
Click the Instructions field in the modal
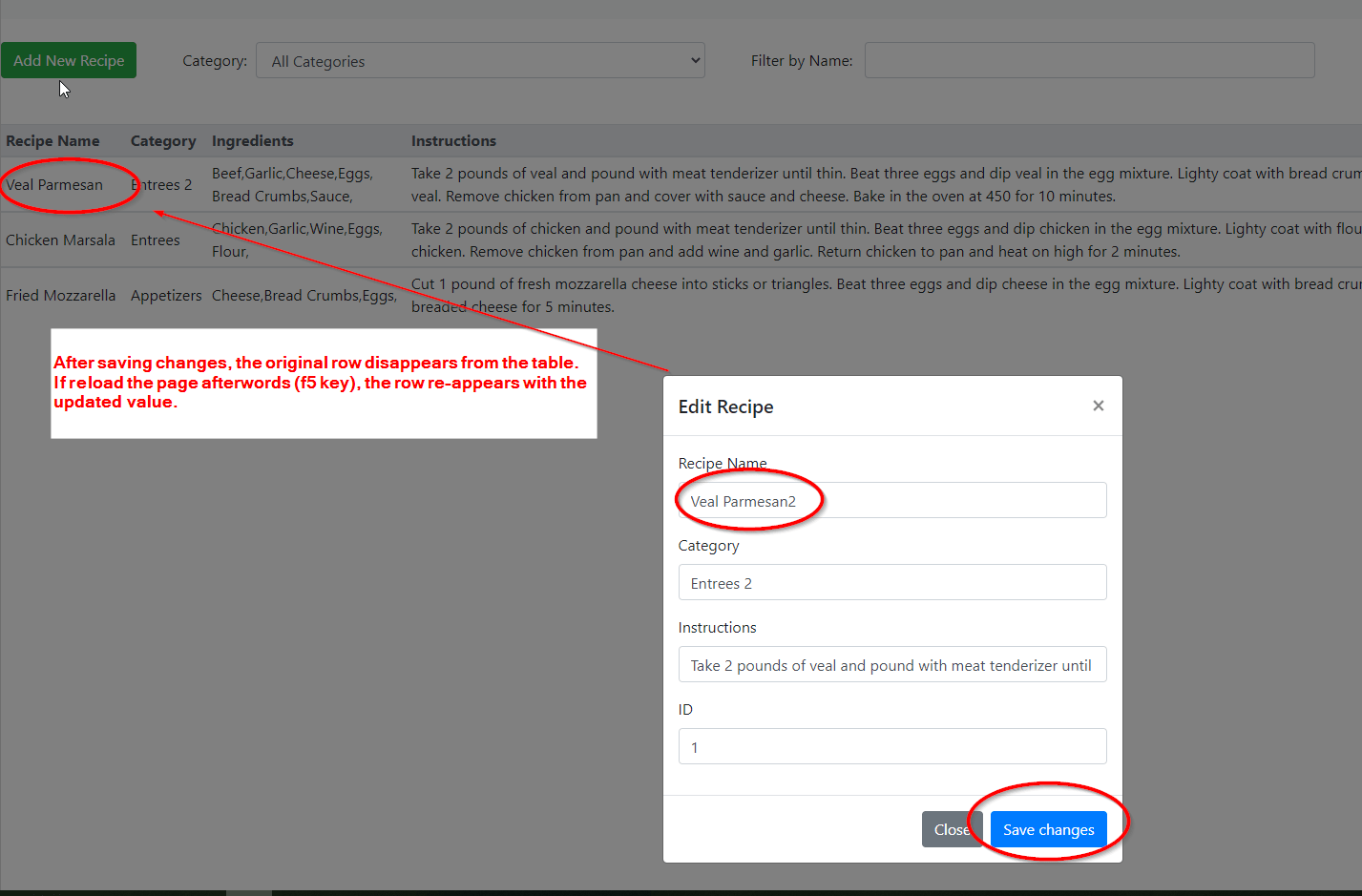coord(891,664)
